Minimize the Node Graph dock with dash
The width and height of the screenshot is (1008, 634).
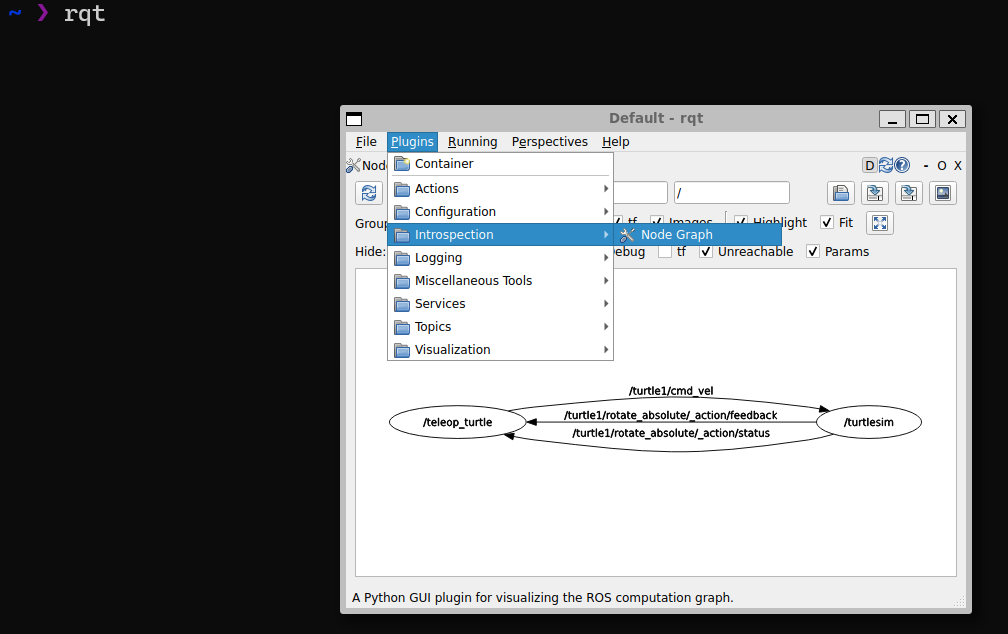click(926, 166)
